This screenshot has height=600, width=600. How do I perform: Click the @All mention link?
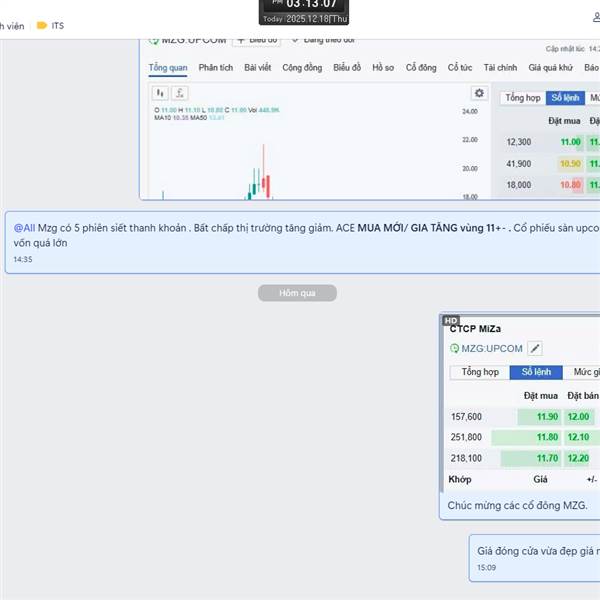(24, 228)
